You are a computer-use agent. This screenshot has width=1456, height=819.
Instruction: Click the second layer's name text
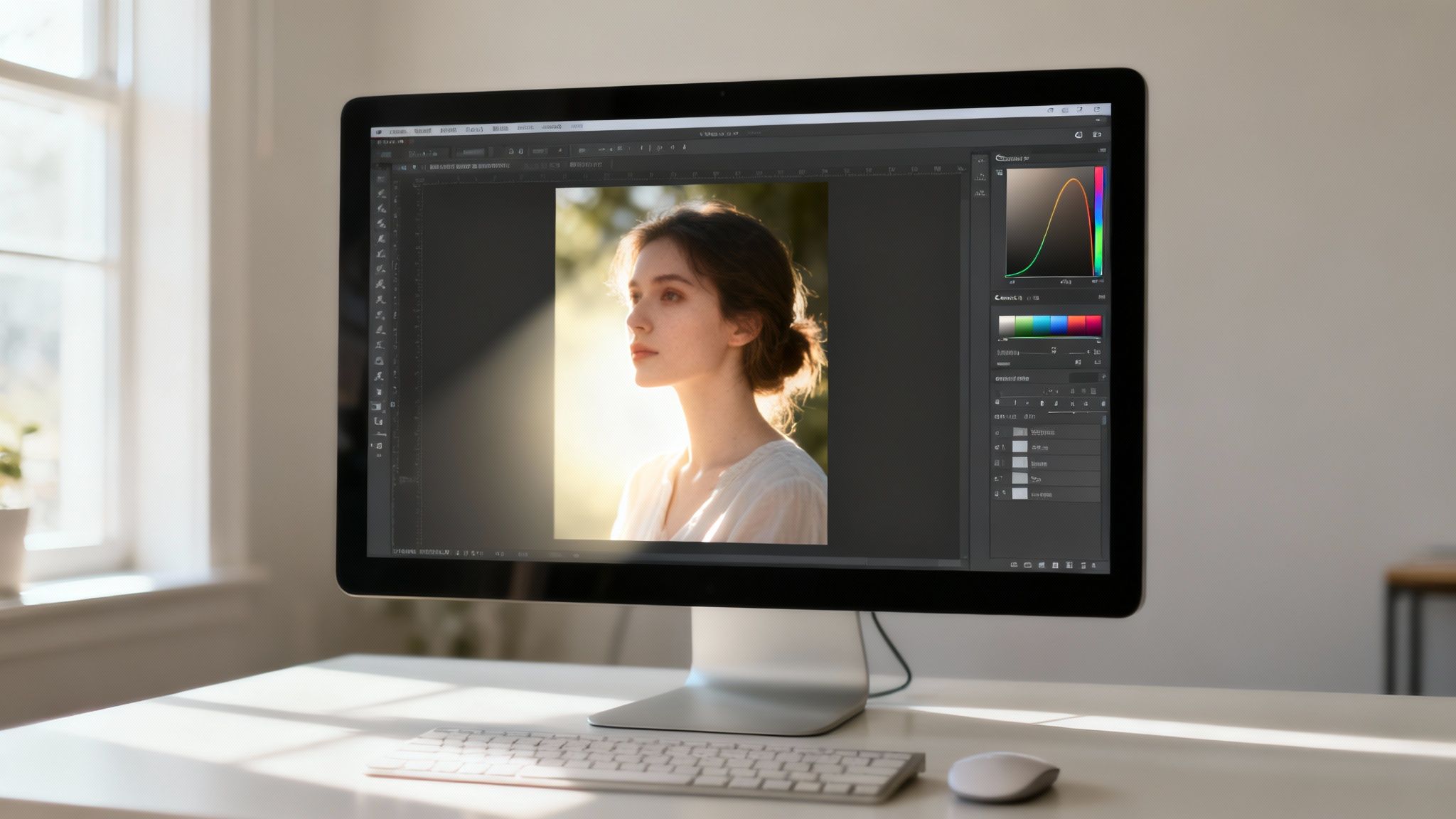1039,448
